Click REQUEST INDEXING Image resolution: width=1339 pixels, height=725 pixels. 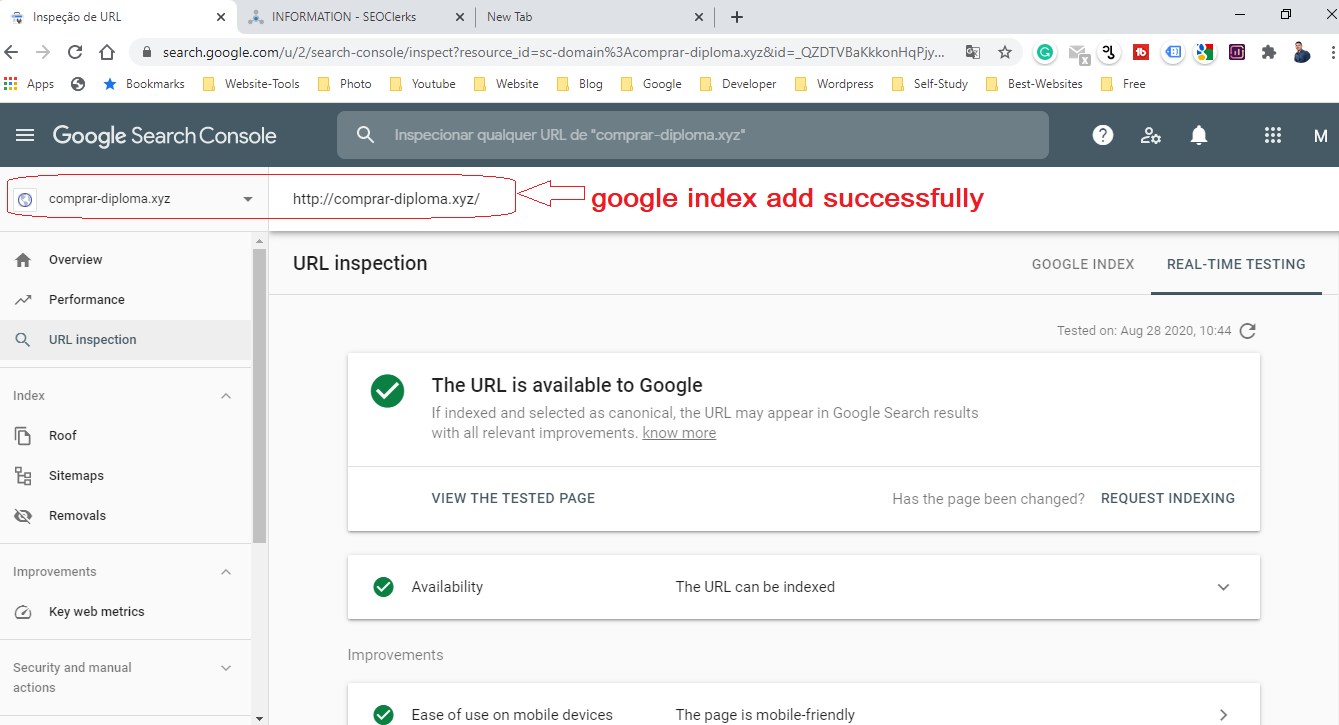point(1167,498)
